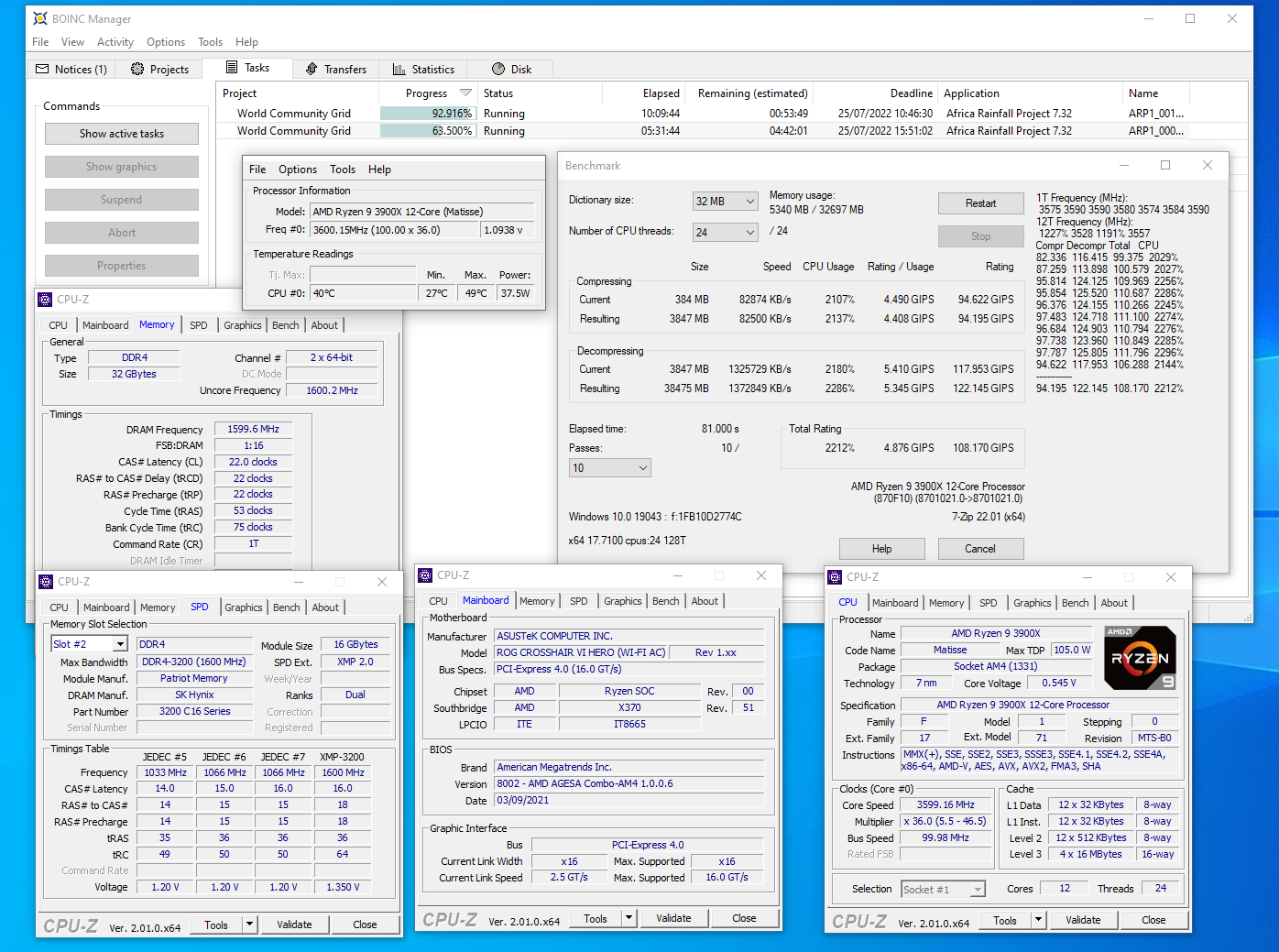The height and width of the screenshot is (952, 1279).
Task: Click DRAM Frequency value 1599.6 MHz
Action: pos(253,429)
